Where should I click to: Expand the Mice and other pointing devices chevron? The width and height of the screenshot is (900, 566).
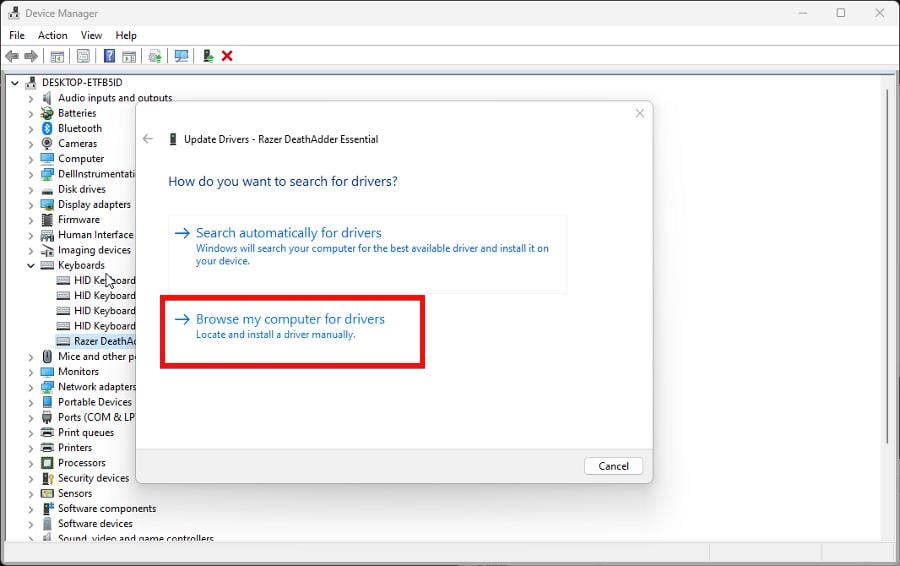click(31, 356)
